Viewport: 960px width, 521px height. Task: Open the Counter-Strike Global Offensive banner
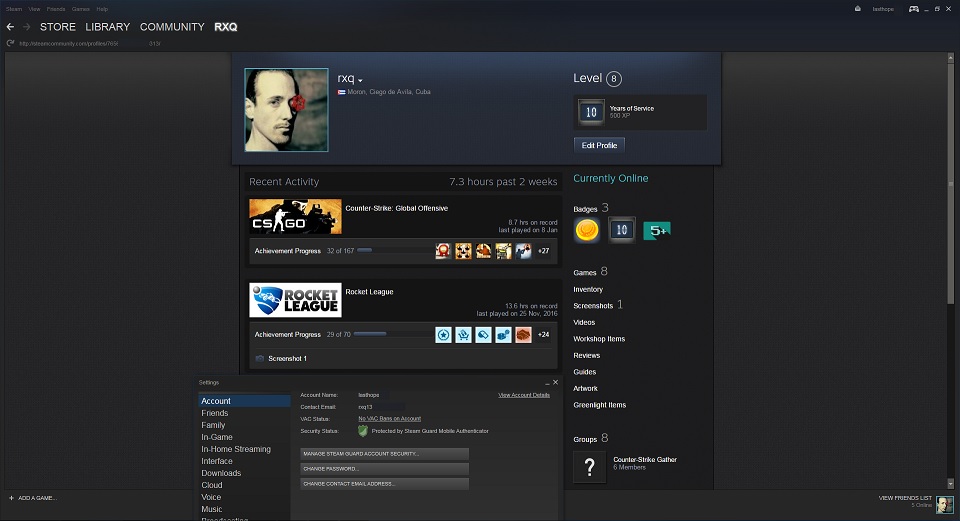click(295, 216)
